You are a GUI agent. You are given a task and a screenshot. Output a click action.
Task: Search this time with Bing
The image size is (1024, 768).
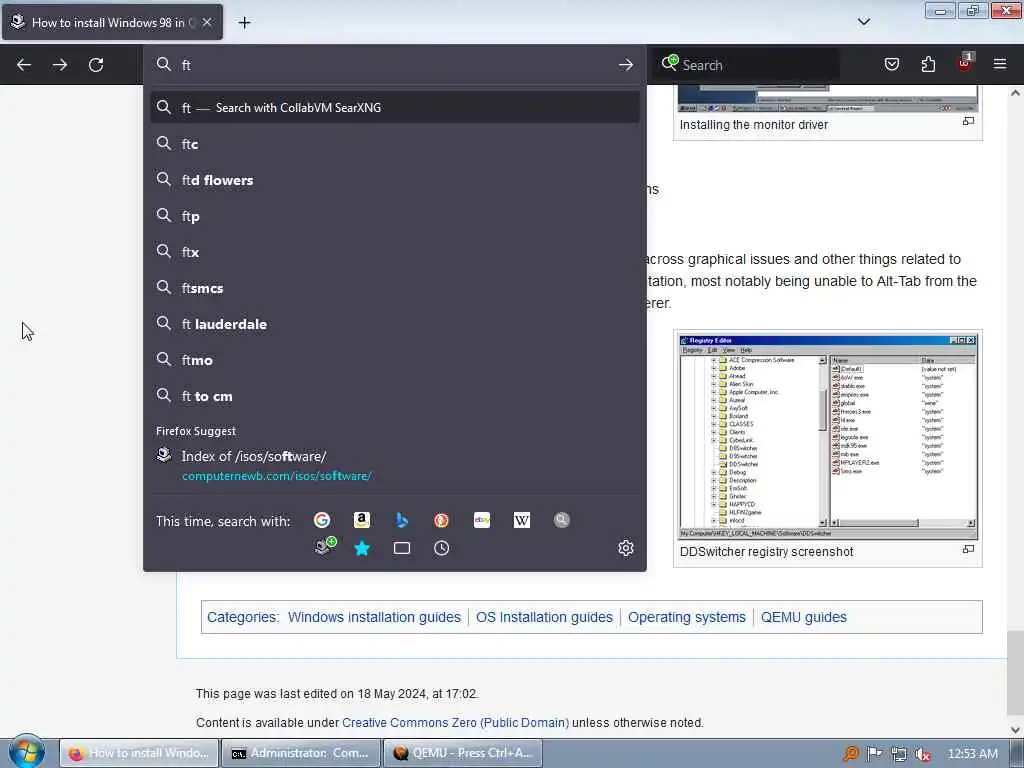pos(402,520)
